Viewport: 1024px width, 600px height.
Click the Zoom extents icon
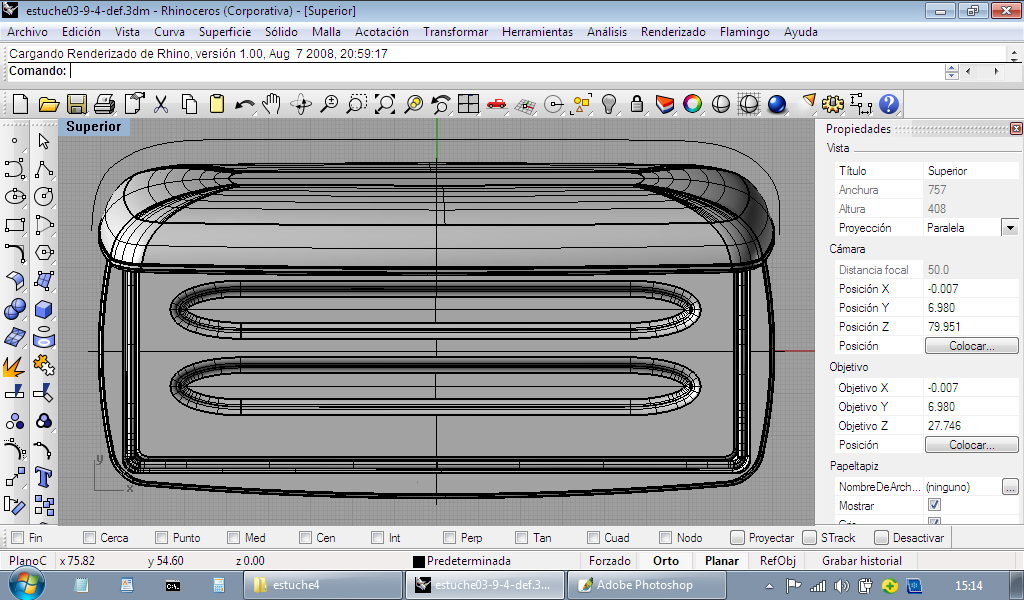click(x=384, y=104)
